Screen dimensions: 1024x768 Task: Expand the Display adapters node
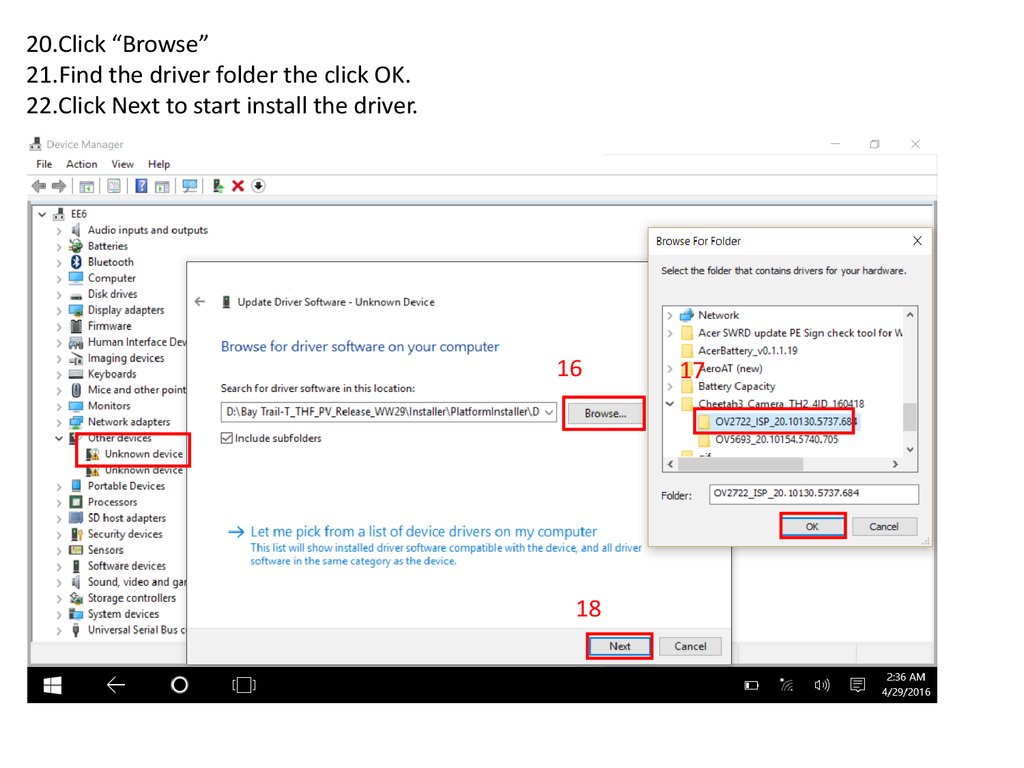coord(59,311)
